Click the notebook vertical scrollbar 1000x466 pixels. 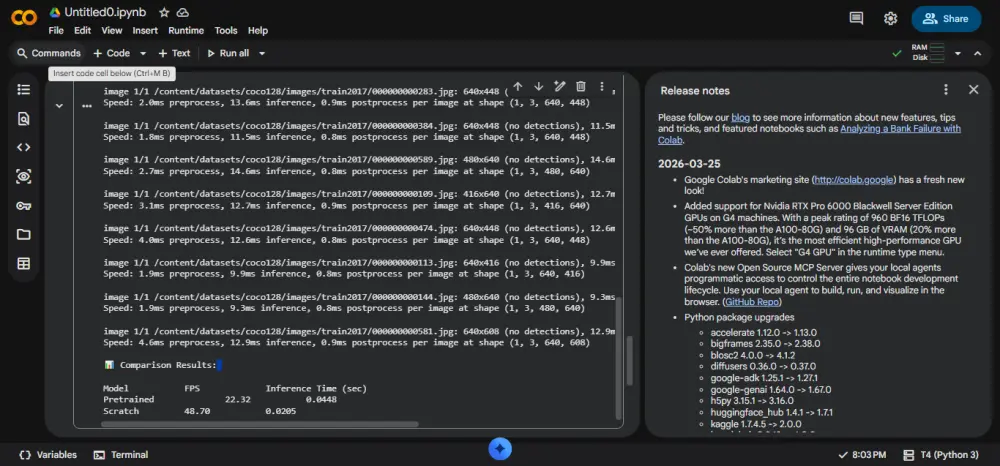(x=630, y=361)
